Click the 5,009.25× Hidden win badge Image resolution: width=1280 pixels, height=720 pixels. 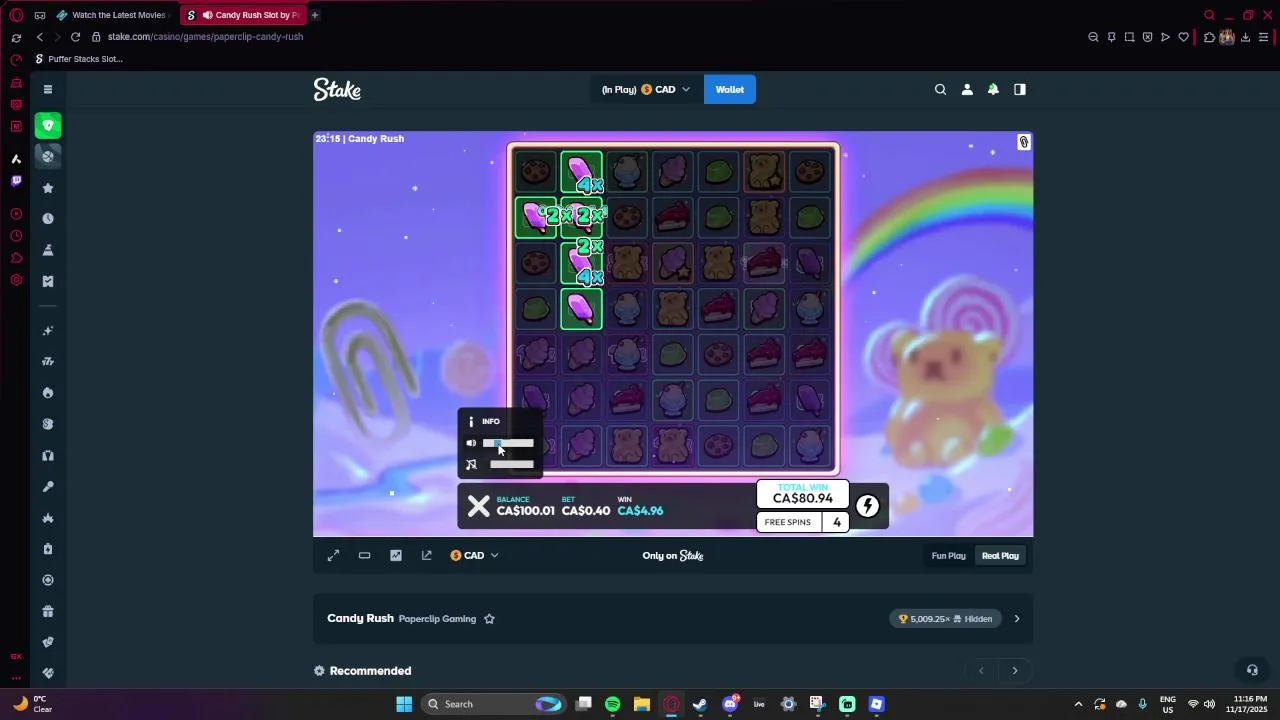[x=945, y=619]
